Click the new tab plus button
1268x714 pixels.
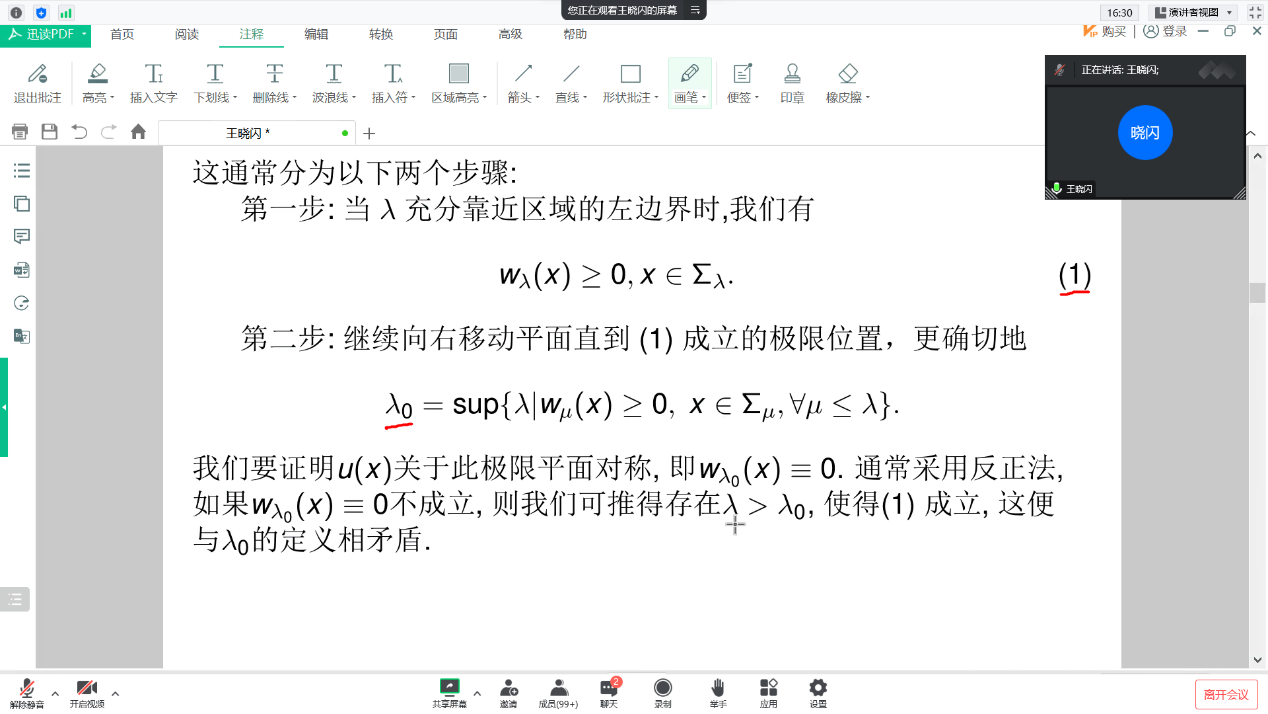369,133
